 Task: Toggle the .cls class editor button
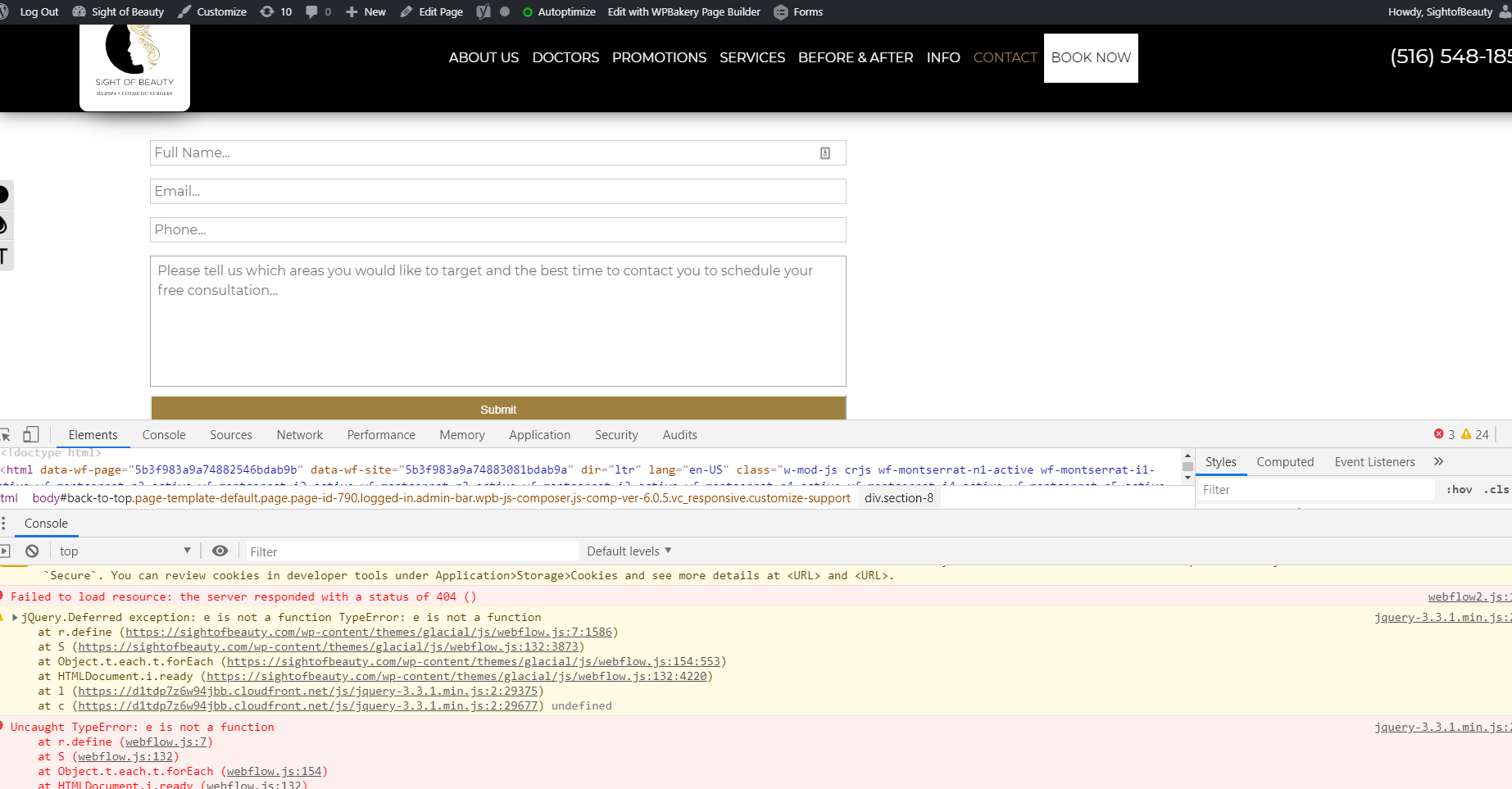[x=1496, y=490]
